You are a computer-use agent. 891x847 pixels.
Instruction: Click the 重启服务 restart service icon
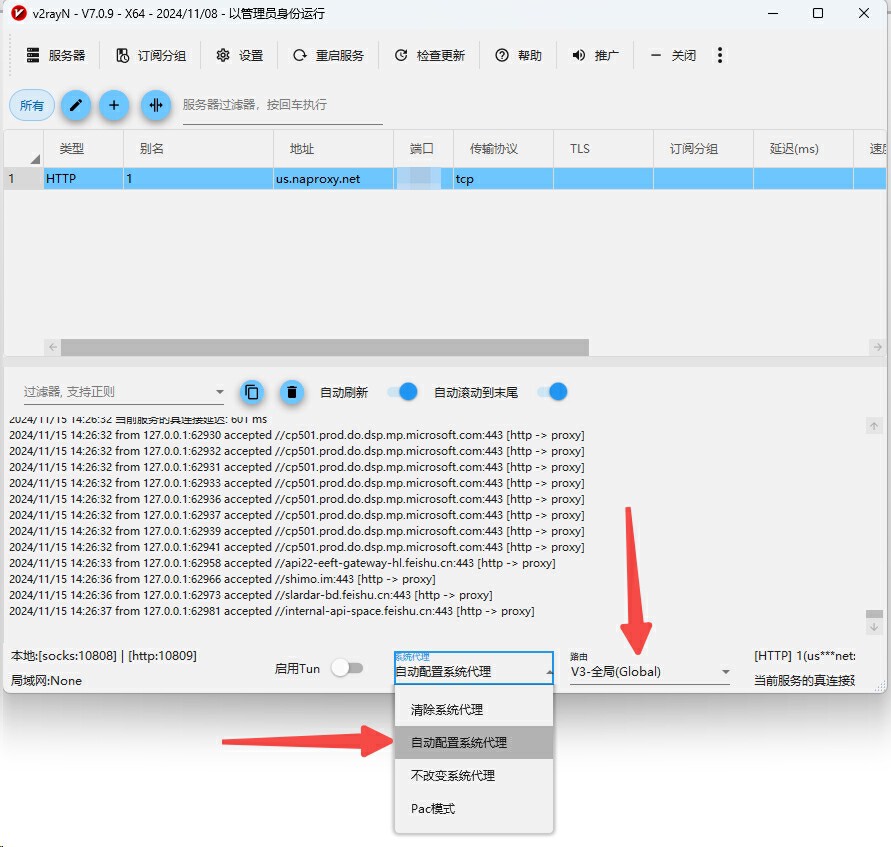299,55
